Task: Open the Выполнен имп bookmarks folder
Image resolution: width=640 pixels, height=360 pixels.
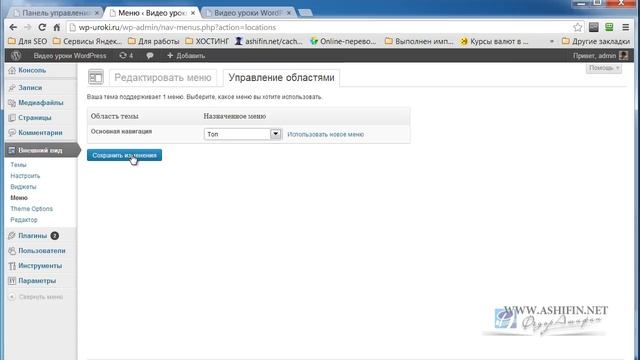Action: click(419, 41)
